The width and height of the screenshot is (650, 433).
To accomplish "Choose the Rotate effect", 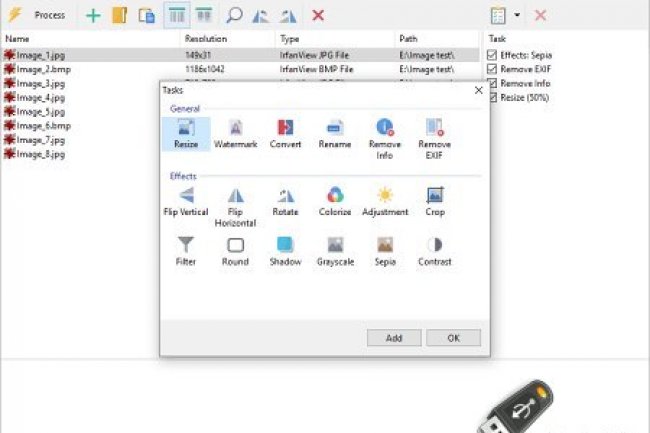I will (x=285, y=202).
